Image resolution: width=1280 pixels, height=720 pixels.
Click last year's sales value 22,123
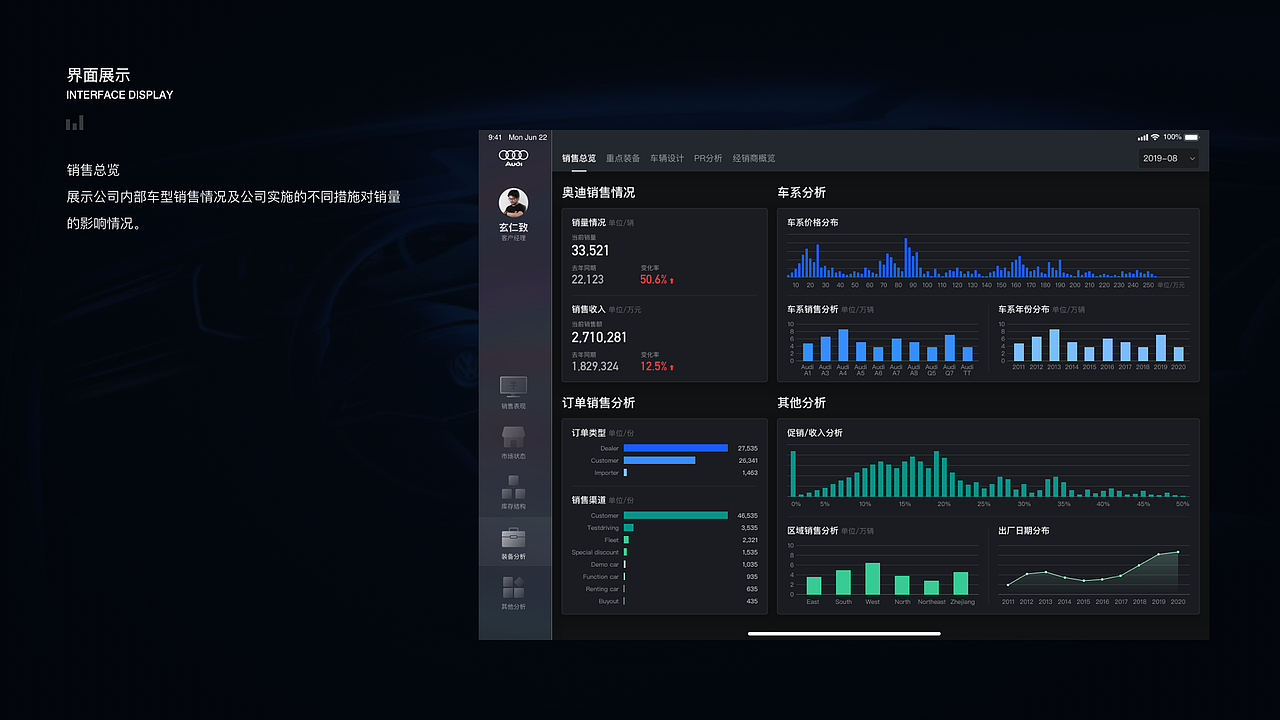pyautogui.click(x=588, y=280)
